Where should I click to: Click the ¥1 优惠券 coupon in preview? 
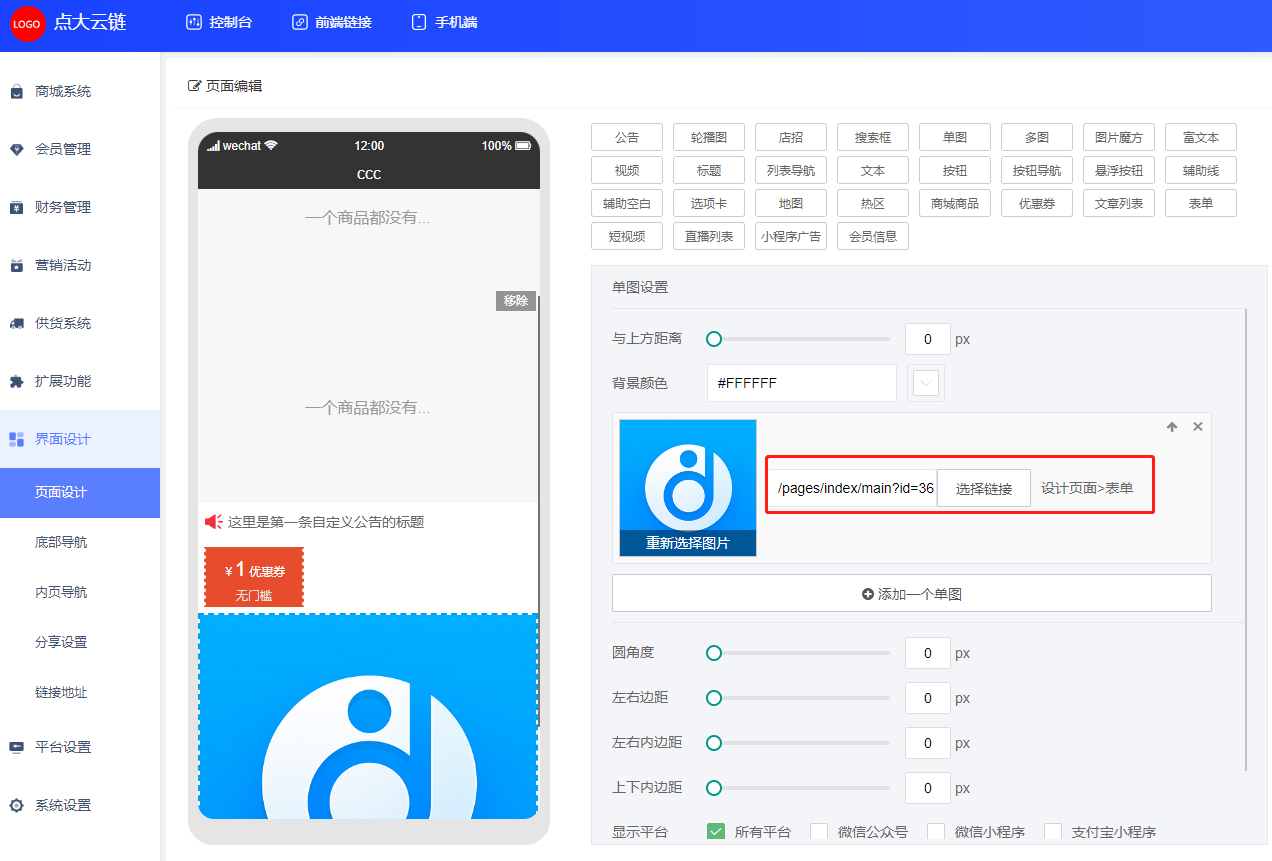pos(254,577)
